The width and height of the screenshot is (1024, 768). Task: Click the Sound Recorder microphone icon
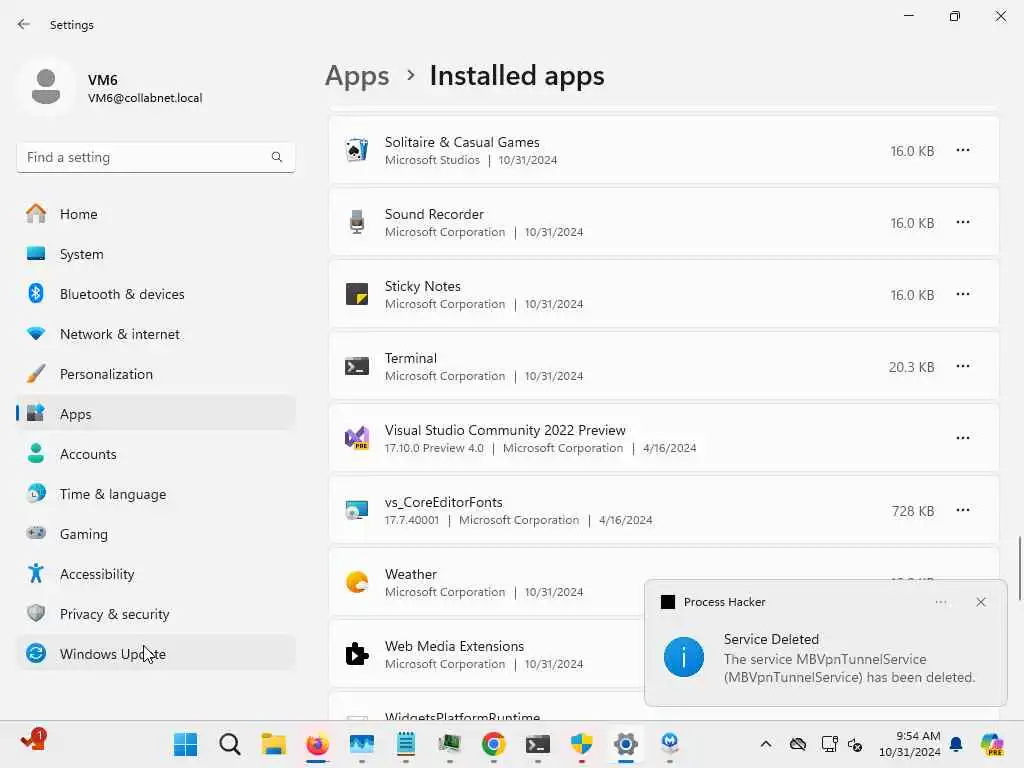(x=357, y=222)
